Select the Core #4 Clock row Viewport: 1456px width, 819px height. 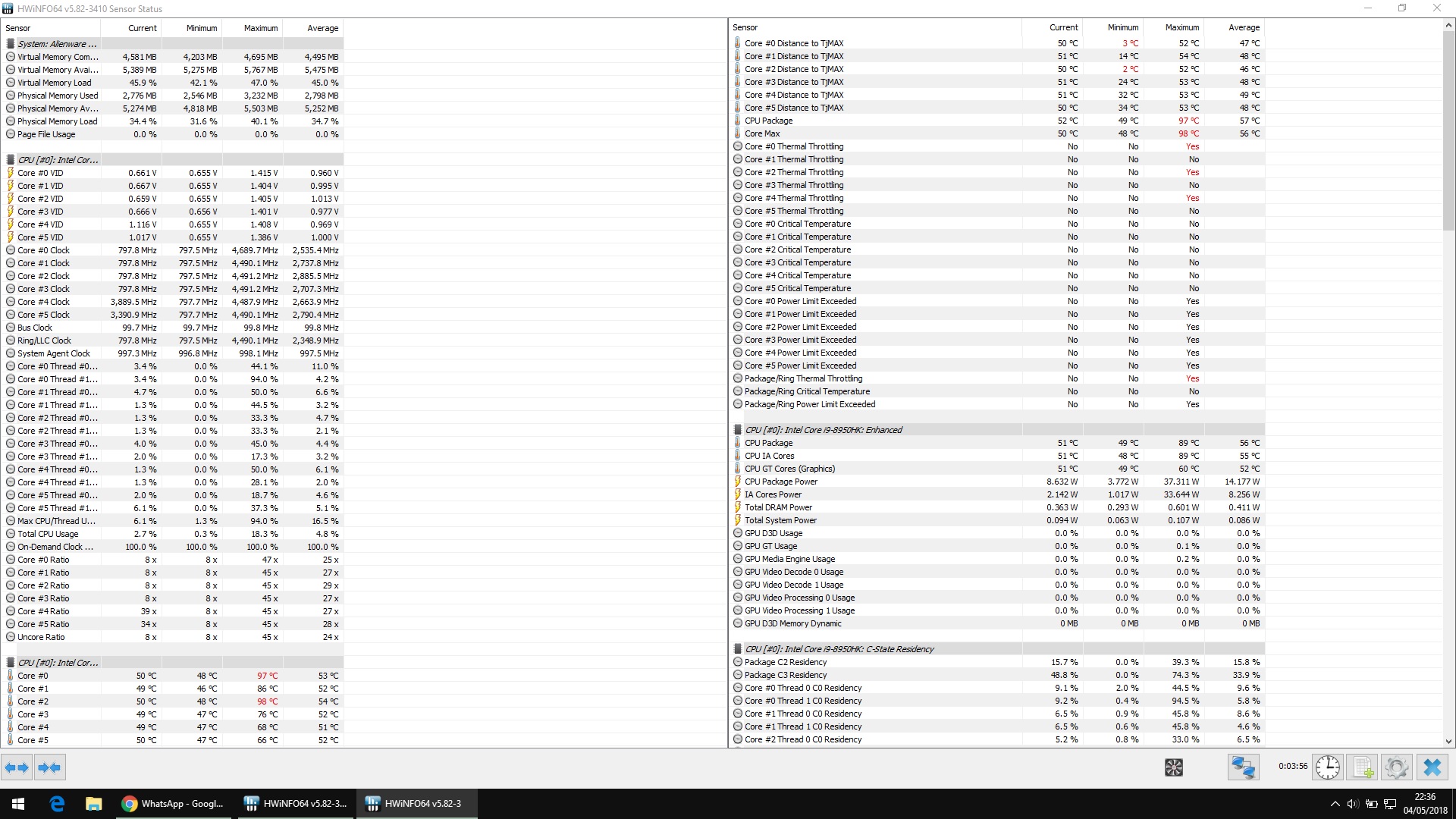[x=173, y=302]
